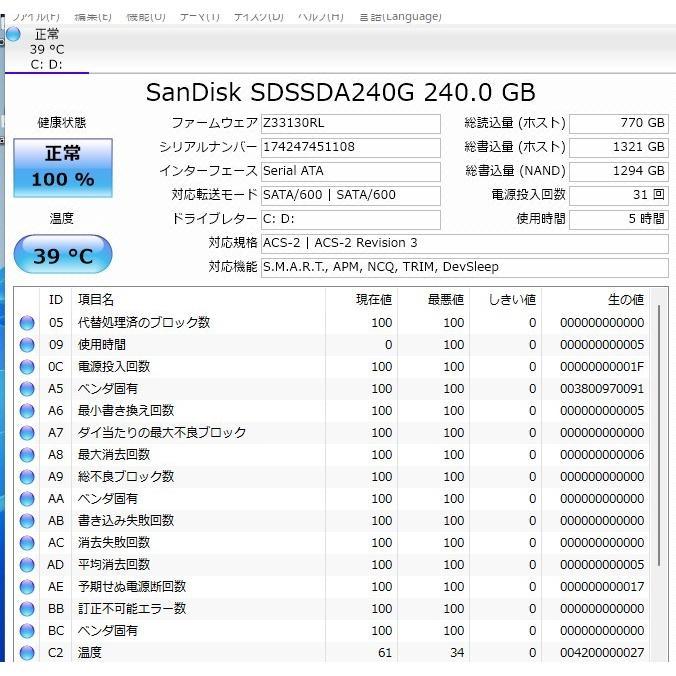This screenshot has width=676, height=676.
Task: Click the 最悪値 column header
Action: (x=433, y=300)
